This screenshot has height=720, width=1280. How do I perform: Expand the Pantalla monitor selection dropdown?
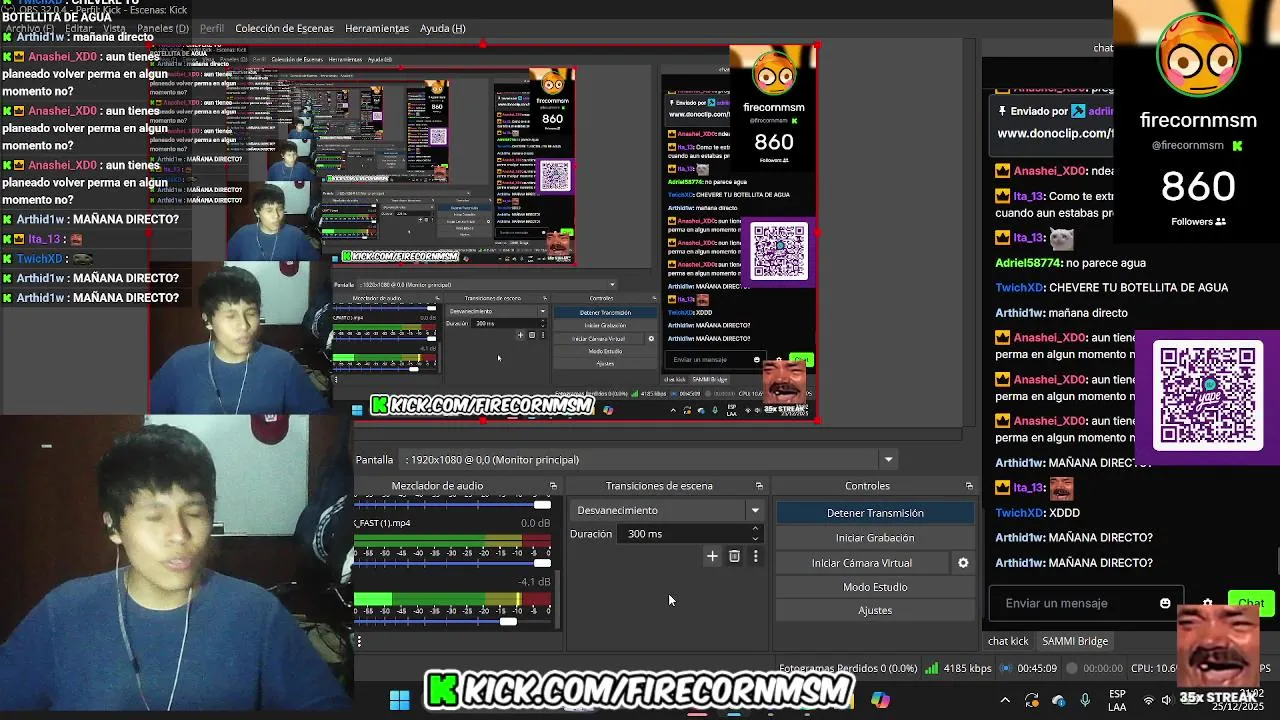click(x=888, y=459)
